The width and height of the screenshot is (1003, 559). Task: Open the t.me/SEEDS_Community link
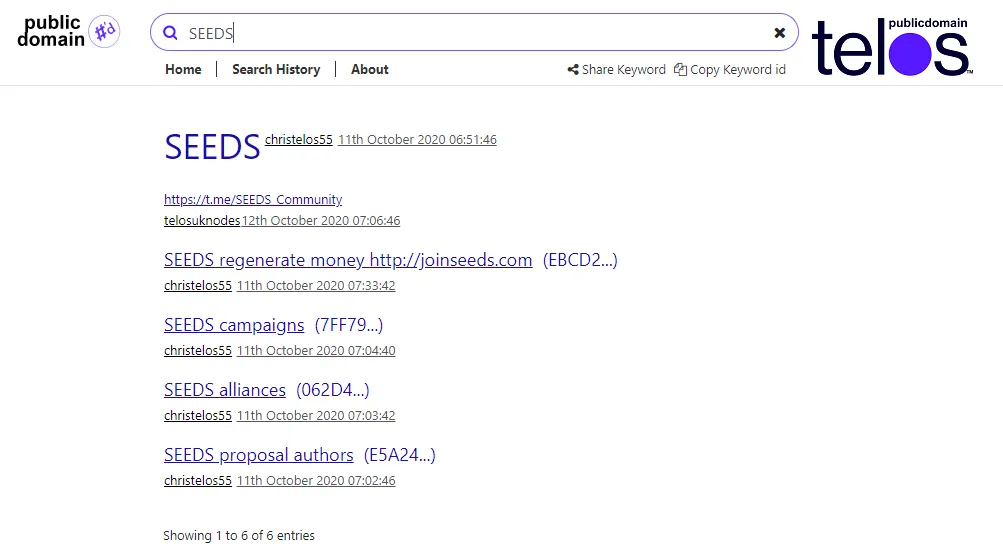tap(253, 200)
